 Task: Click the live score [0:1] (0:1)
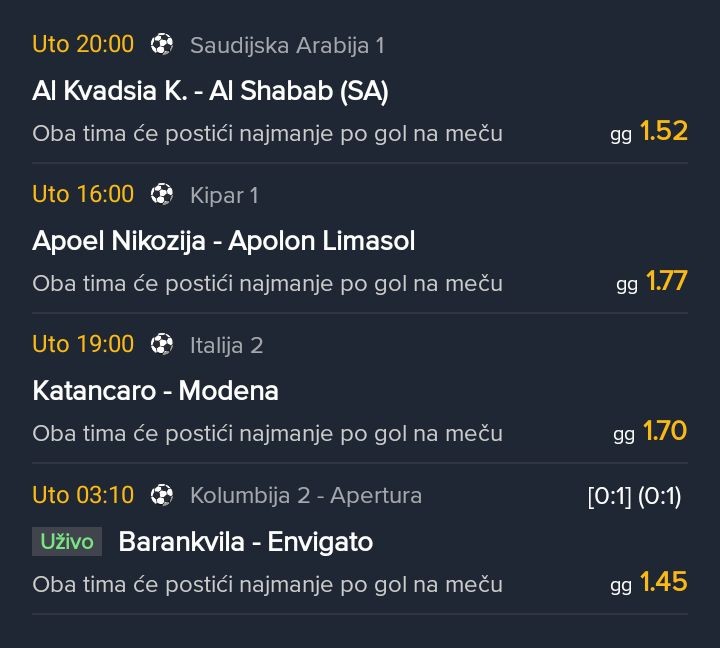click(x=634, y=496)
